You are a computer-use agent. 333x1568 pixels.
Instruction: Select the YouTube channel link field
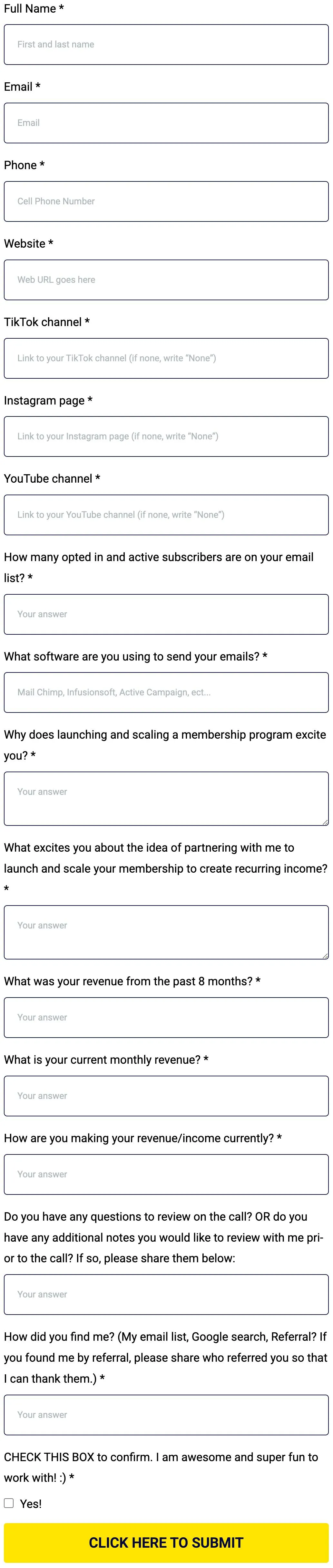point(166,515)
